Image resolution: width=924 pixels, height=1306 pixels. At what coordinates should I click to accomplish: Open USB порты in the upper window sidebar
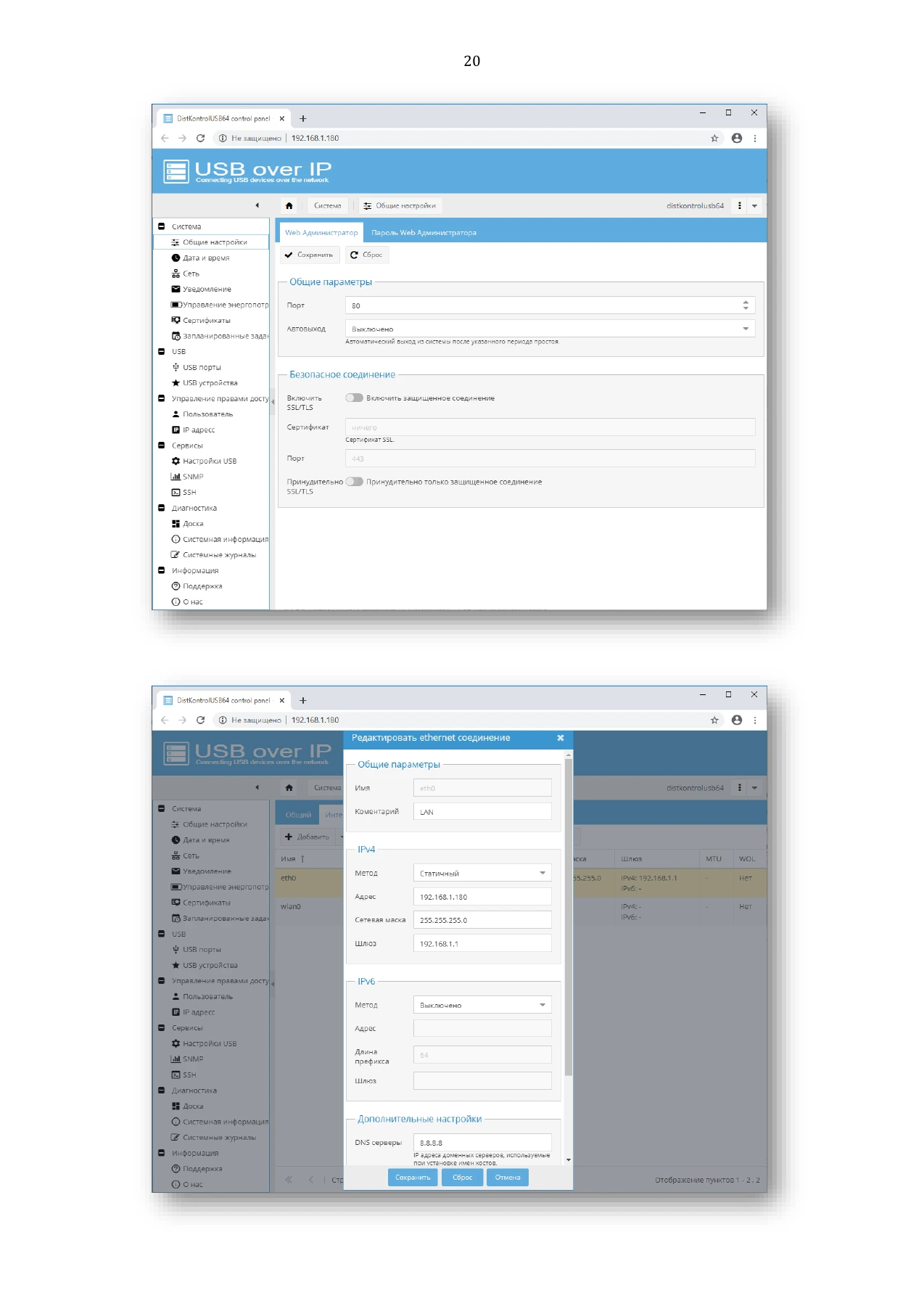click(x=202, y=368)
